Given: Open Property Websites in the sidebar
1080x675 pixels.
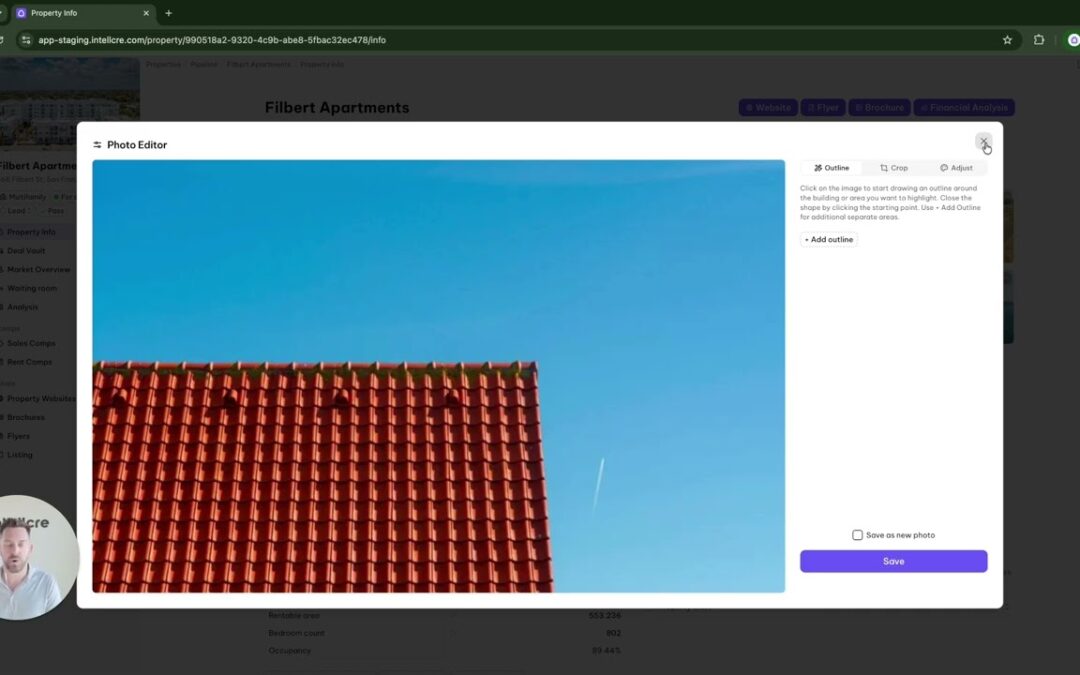Looking at the screenshot, I should point(39,399).
